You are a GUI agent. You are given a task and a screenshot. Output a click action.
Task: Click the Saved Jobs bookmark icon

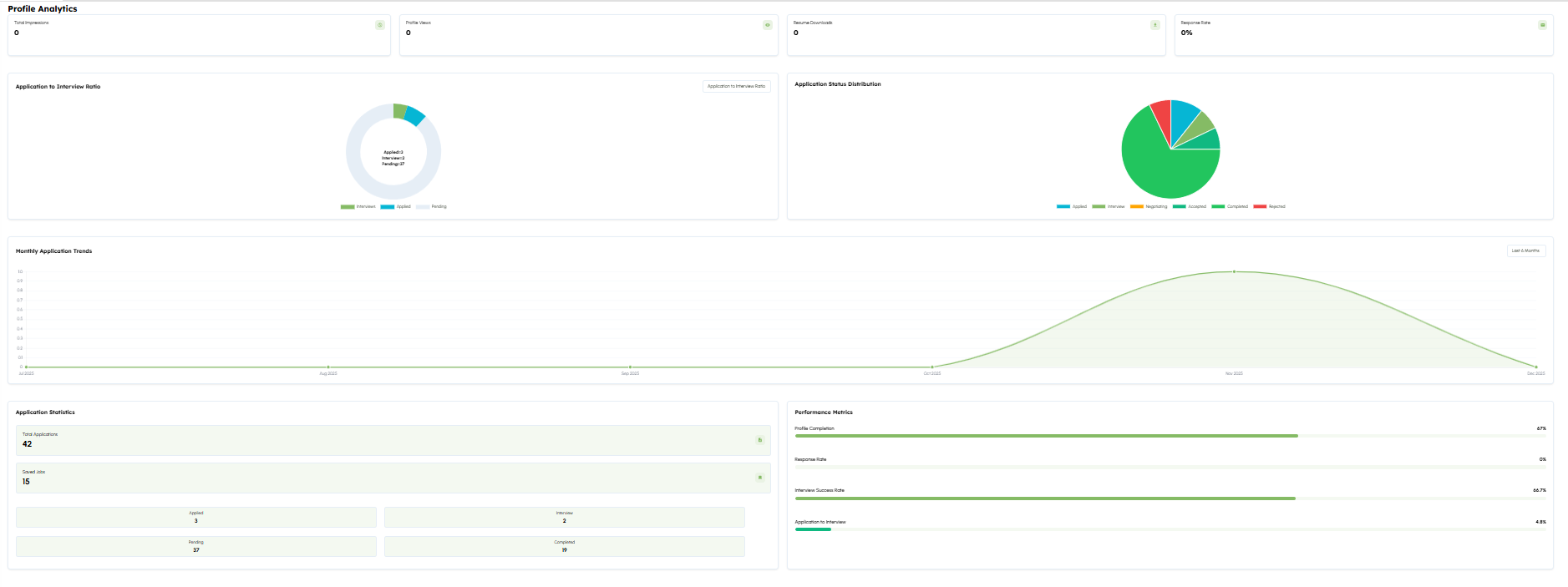[759, 478]
